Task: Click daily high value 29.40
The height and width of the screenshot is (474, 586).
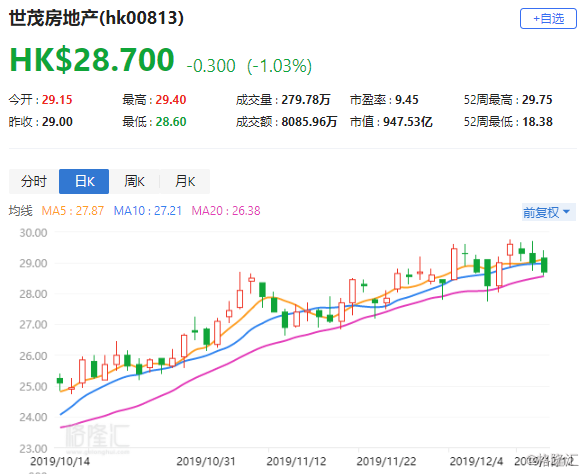Action: tap(171, 100)
